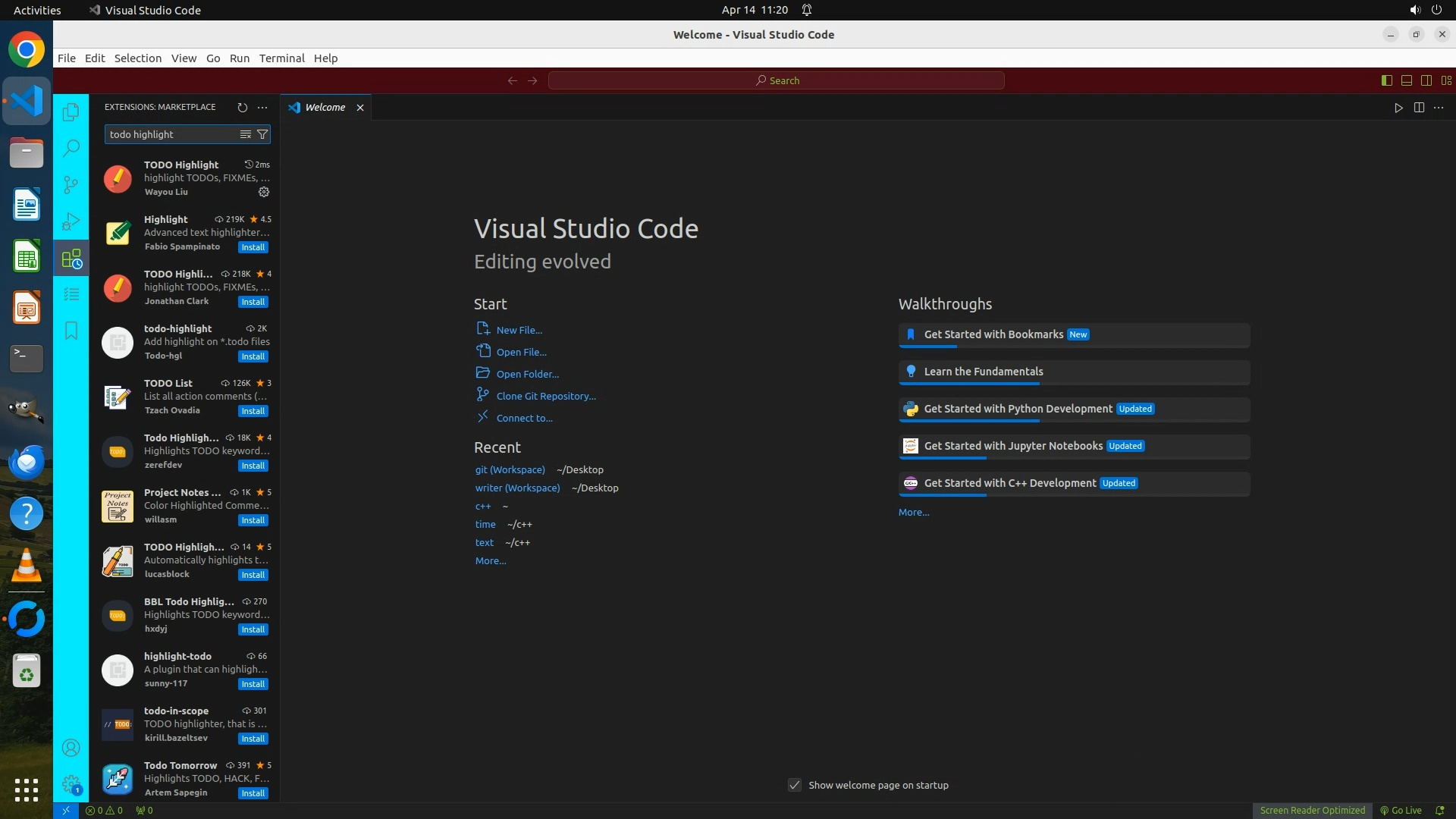Open the Terminal menu
The height and width of the screenshot is (819, 1456).
pos(281,58)
